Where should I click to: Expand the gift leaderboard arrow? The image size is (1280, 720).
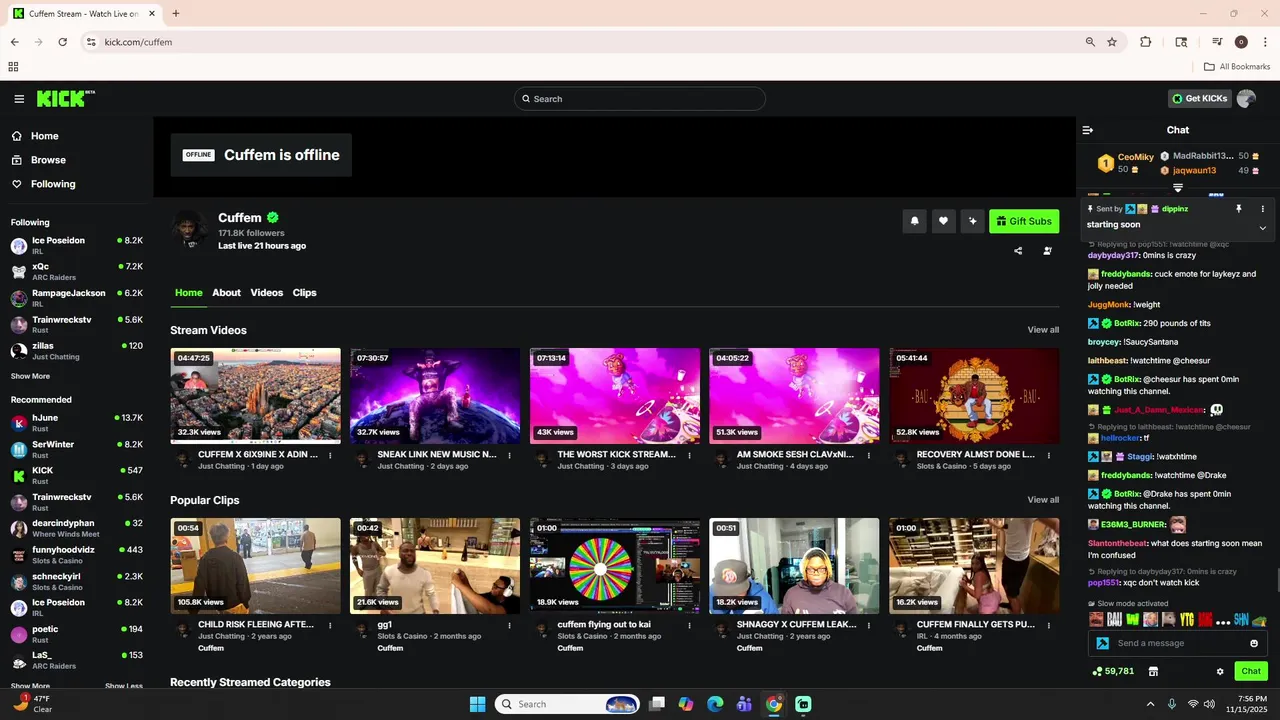(x=1178, y=188)
